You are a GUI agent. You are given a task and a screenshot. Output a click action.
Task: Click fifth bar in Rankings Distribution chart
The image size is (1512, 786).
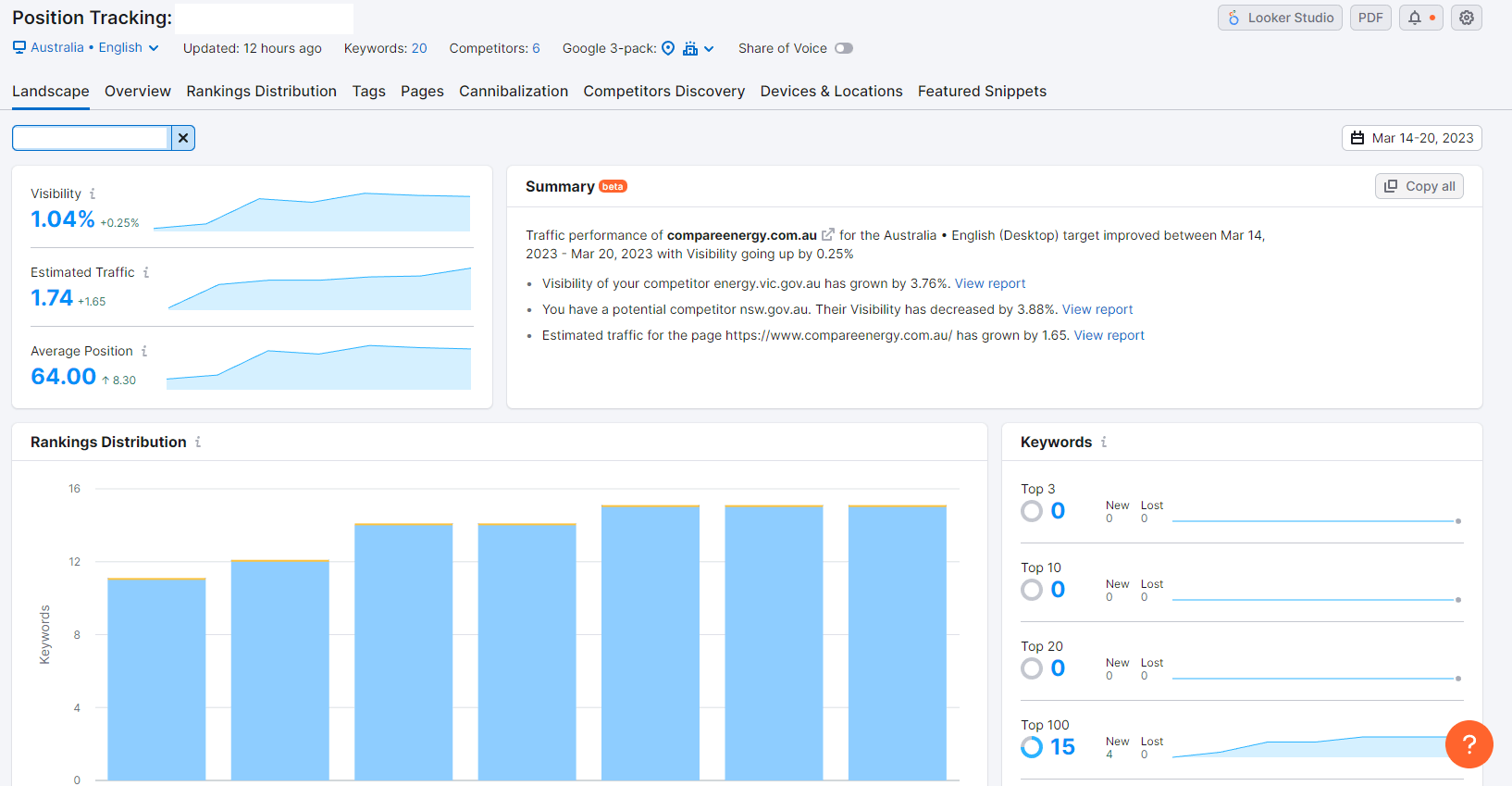pos(651,643)
